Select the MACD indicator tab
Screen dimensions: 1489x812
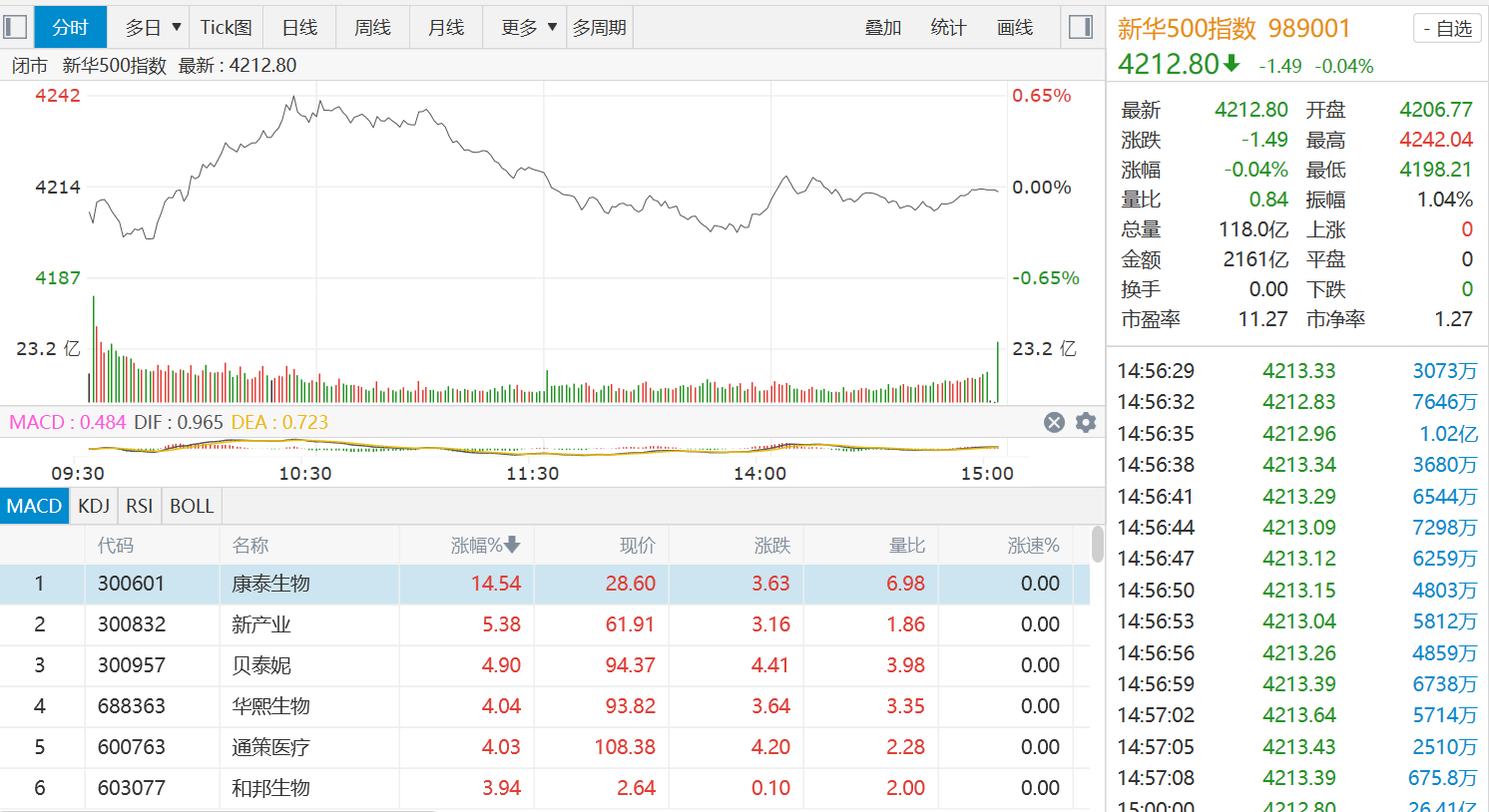coord(34,506)
